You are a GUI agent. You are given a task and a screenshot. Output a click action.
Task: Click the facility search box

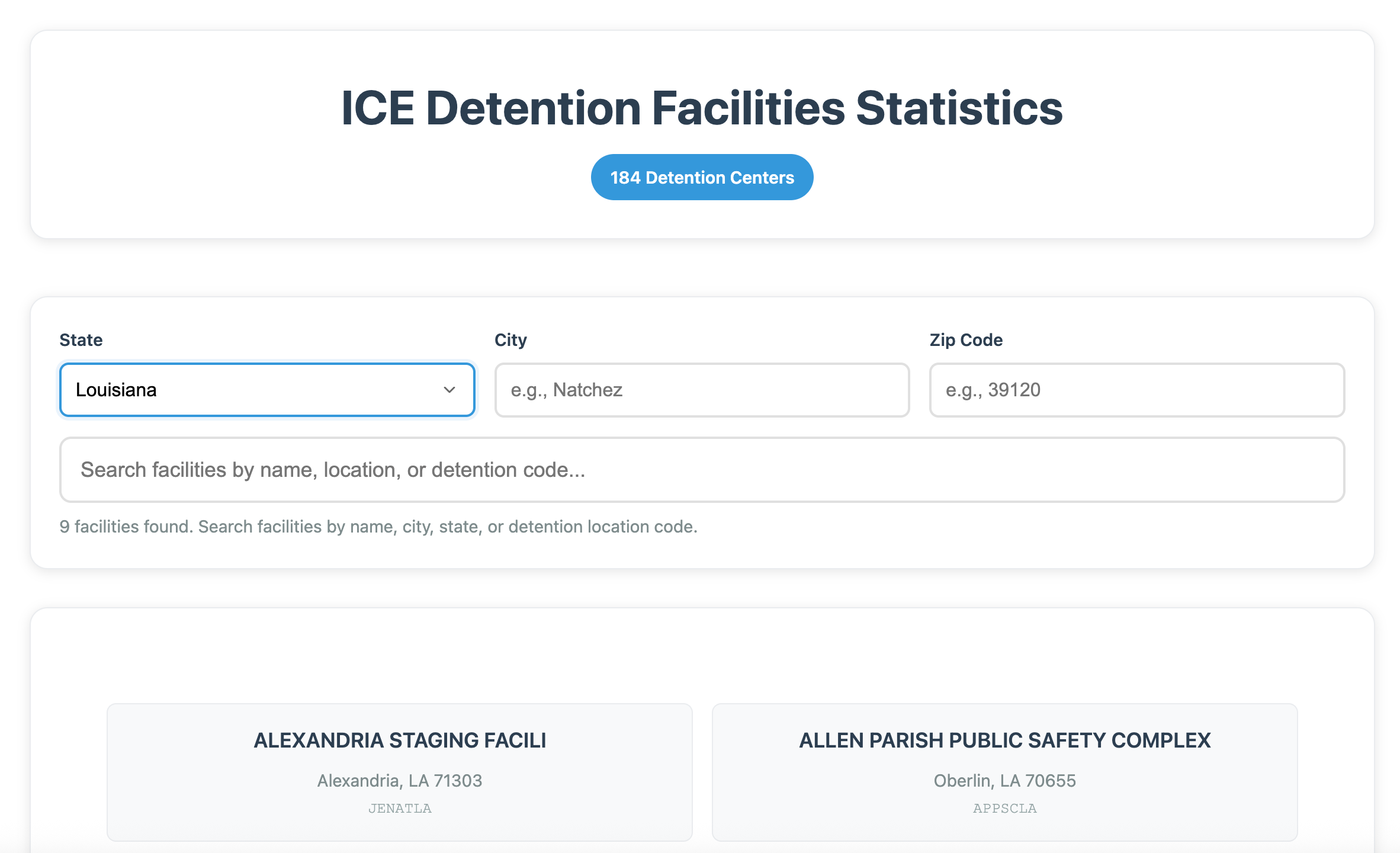pos(702,470)
